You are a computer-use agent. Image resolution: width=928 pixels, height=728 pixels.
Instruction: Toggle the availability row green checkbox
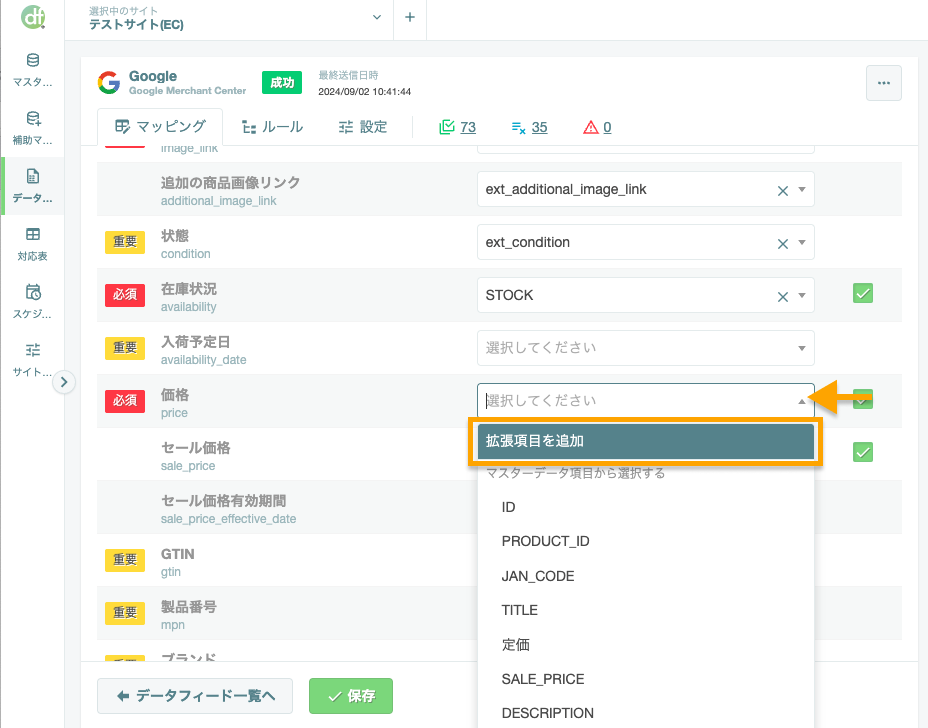click(863, 293)
